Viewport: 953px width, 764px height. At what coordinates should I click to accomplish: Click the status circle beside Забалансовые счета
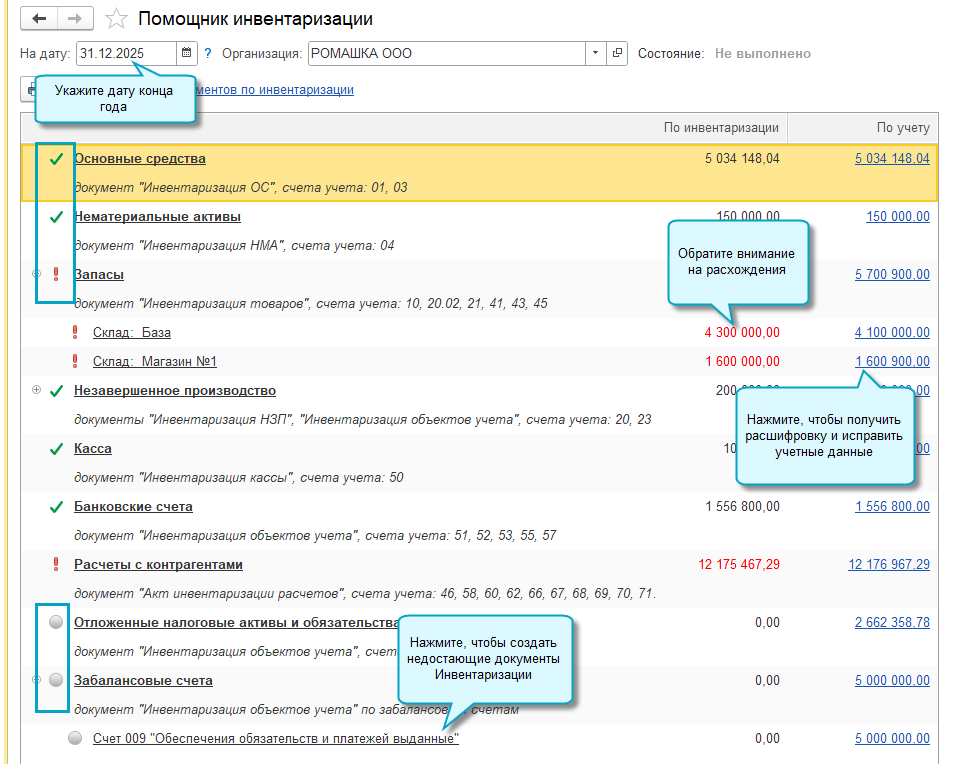pyautogui.click(x=55, y=680)
